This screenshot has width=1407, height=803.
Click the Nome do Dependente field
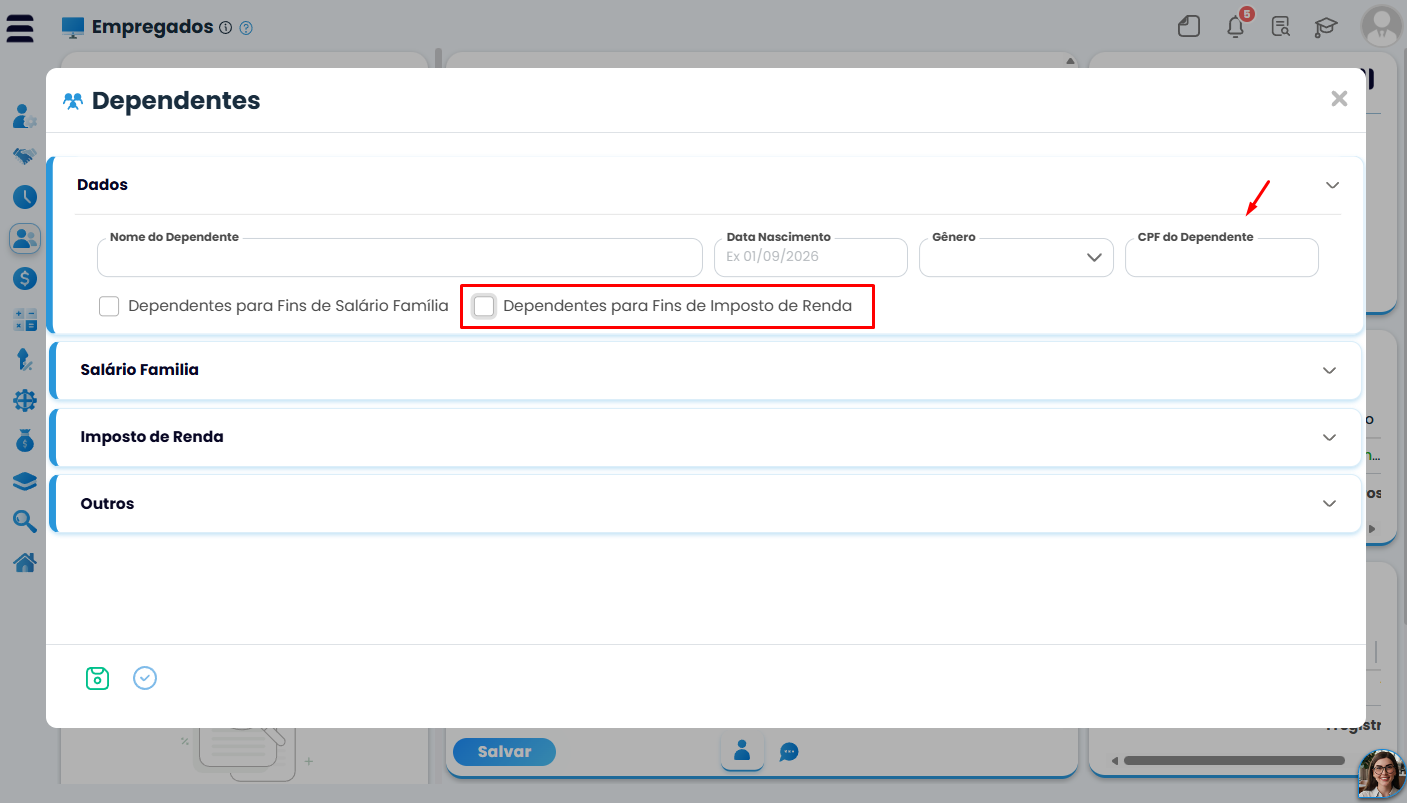(x=400, y=258)
